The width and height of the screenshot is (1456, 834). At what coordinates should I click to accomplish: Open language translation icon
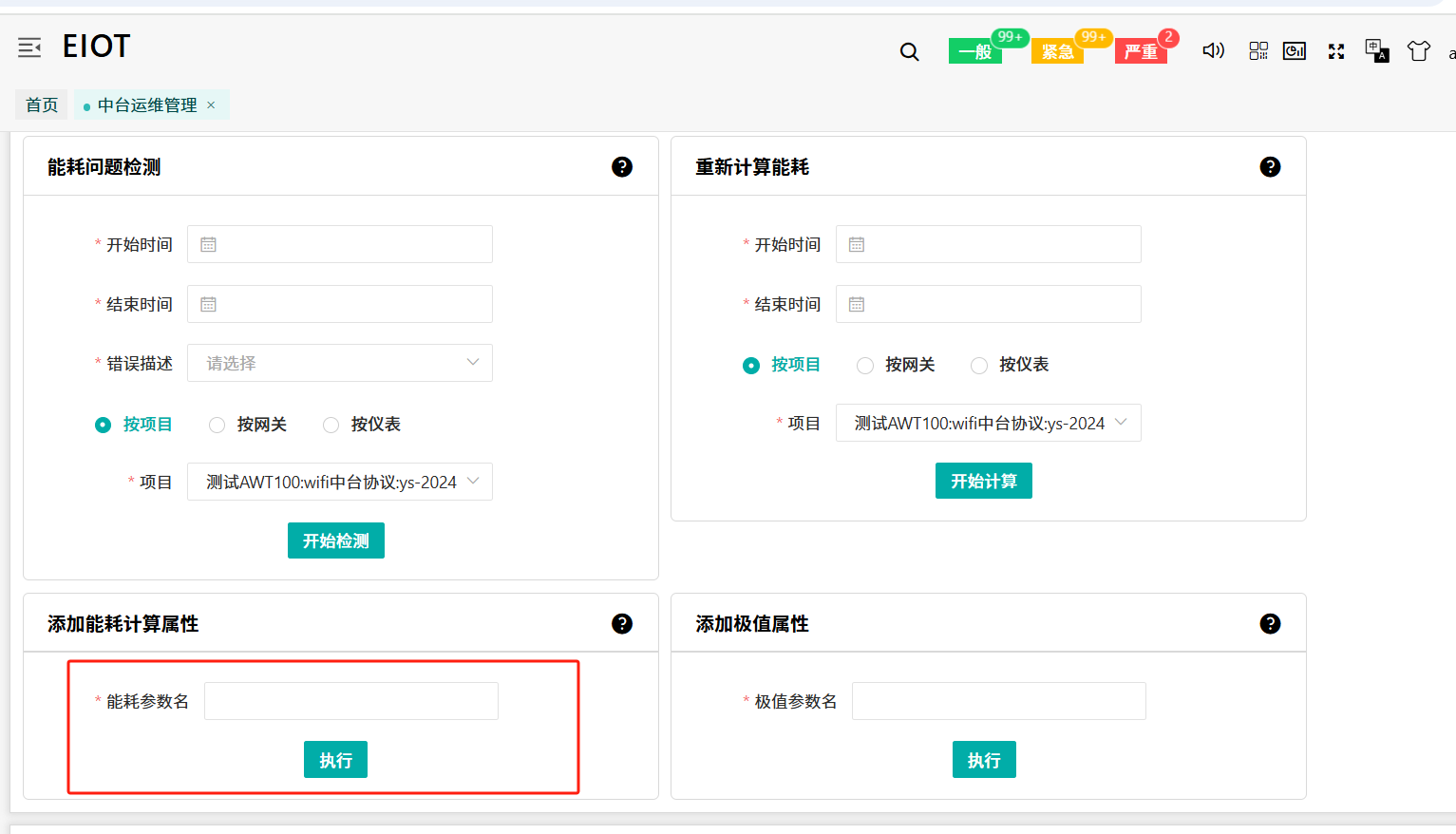coord(1376,50)
